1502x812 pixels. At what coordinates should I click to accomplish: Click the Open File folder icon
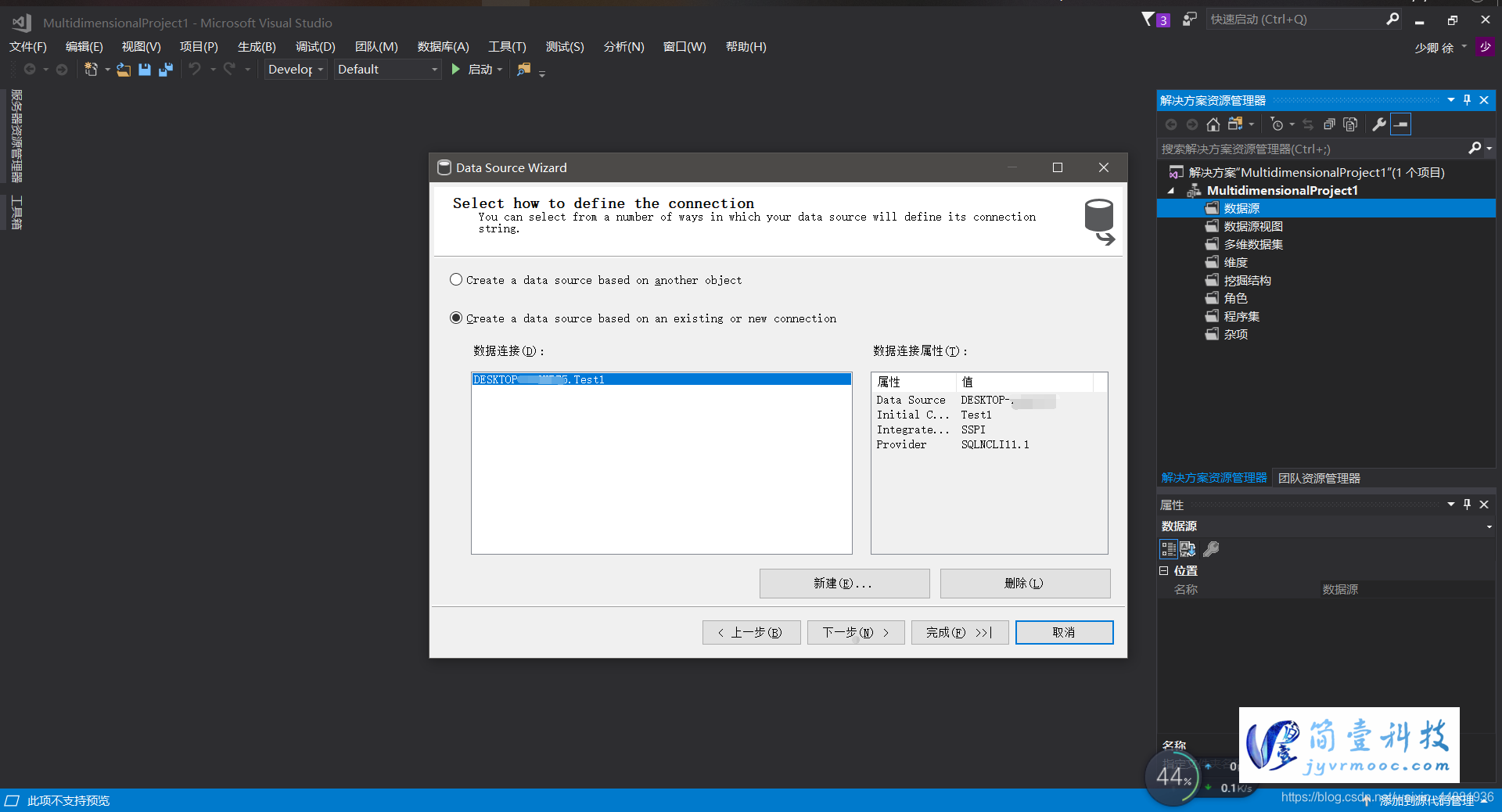click(x=124, y=70)
